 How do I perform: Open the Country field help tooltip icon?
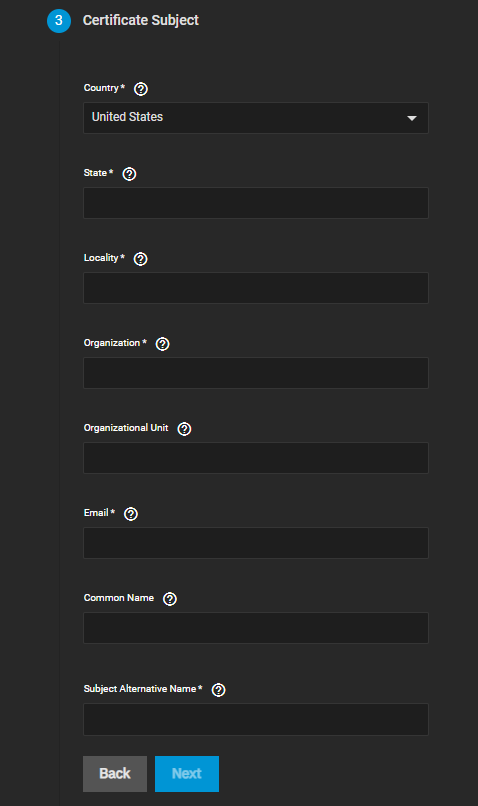tap(141, 89)
